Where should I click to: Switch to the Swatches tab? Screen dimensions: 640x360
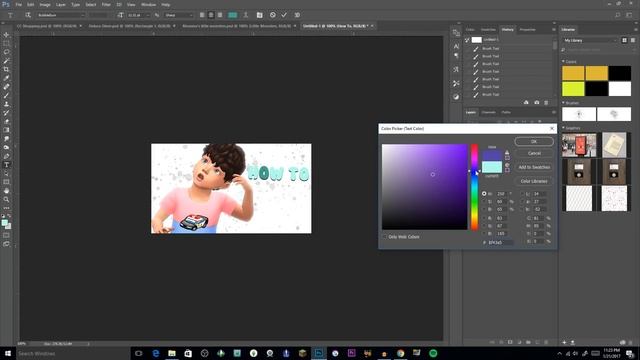tap(488, 29)
